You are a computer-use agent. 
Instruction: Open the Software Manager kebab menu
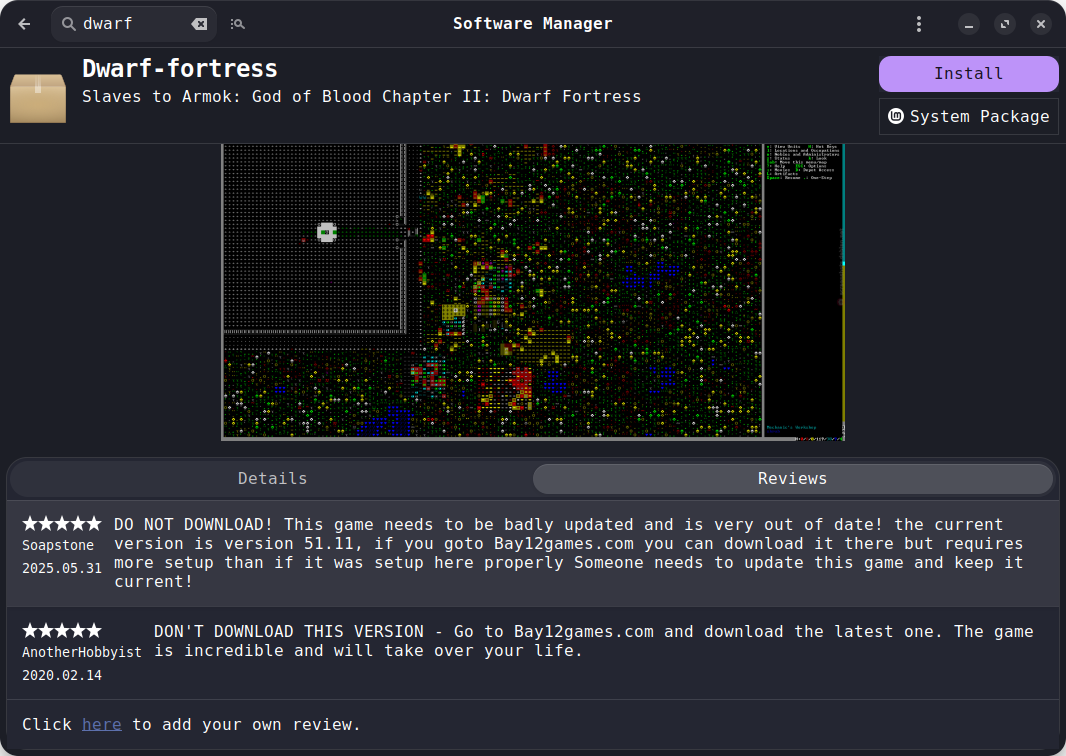pyautogui.click(x=918, y=24)
